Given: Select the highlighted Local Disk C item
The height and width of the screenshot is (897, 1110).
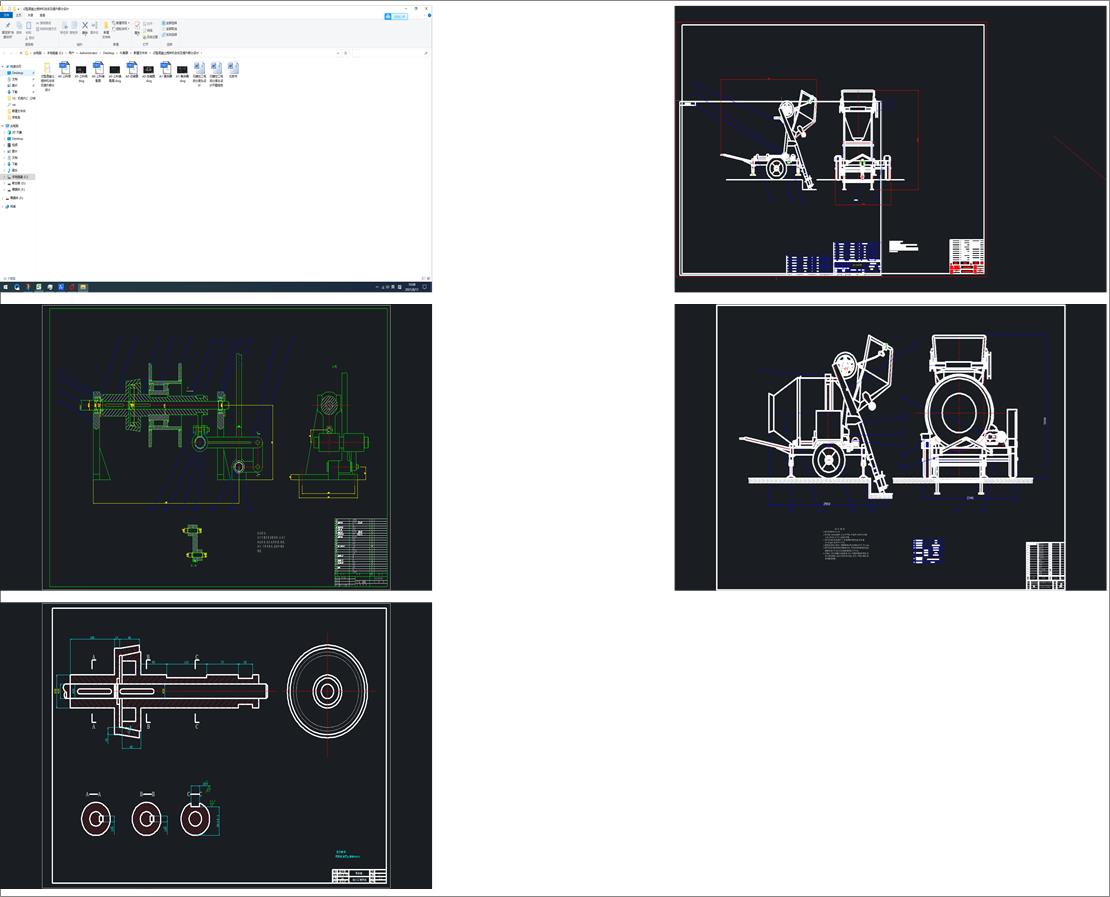Looking at the screenshot, I should [19, 177].
